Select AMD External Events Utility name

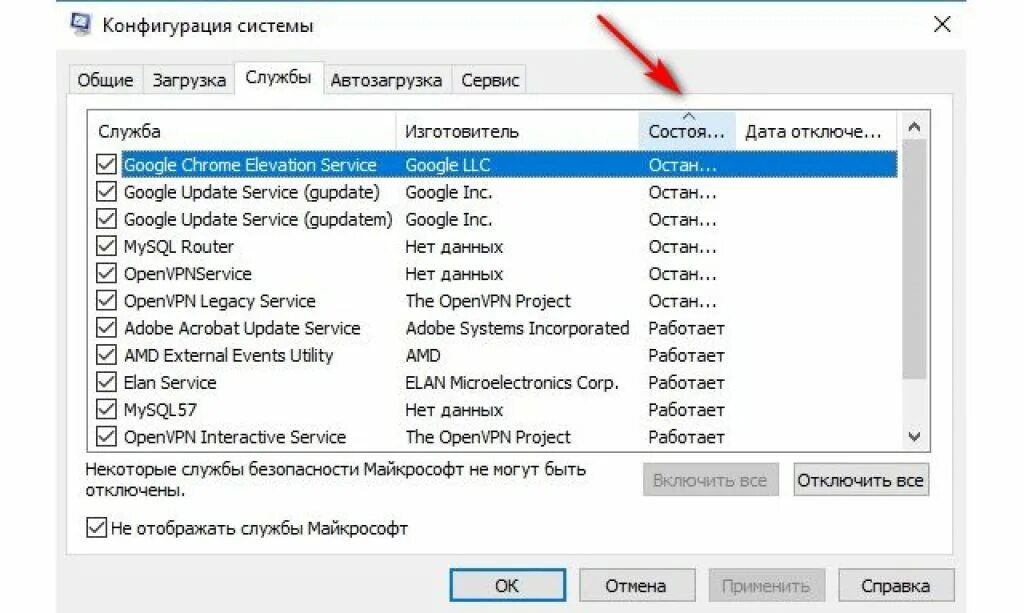coord(229,355)
